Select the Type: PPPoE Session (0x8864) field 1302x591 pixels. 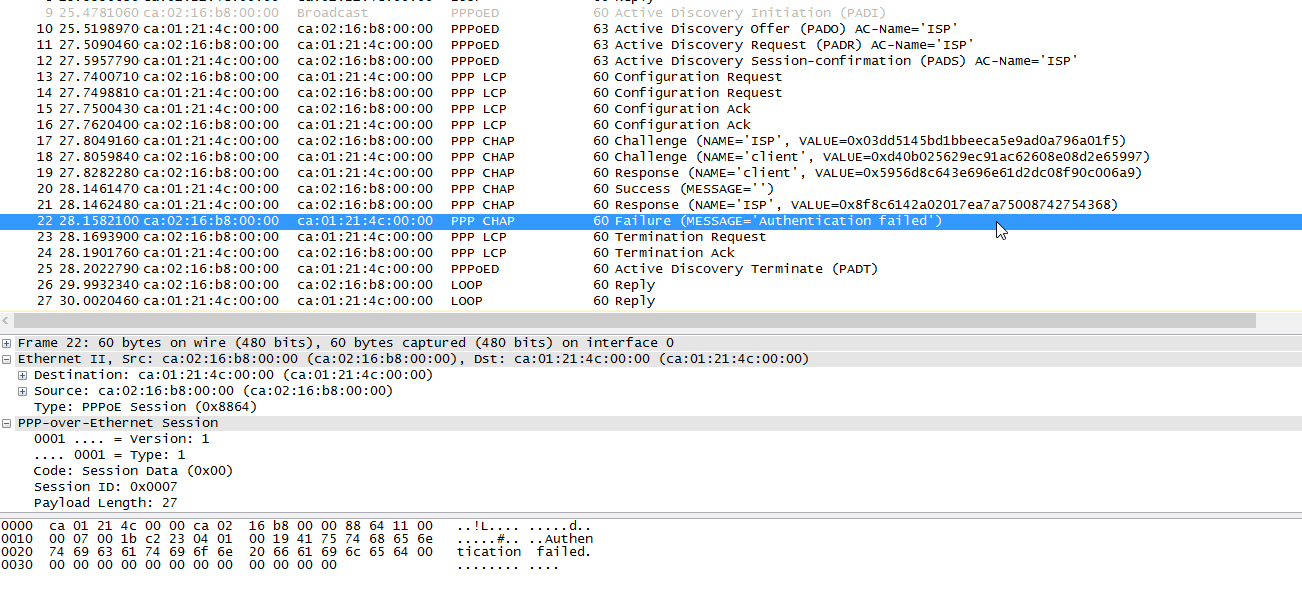point(144,407)
